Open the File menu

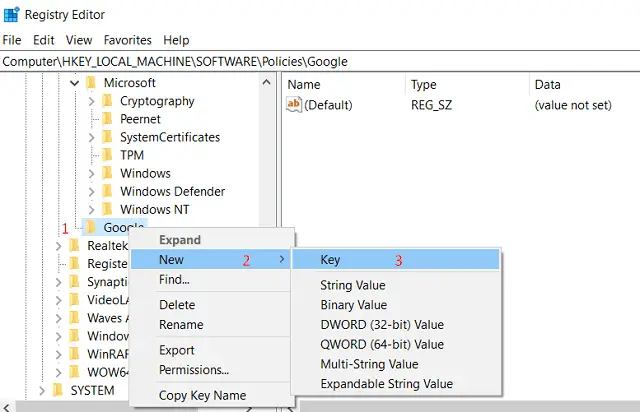[12, 40]
